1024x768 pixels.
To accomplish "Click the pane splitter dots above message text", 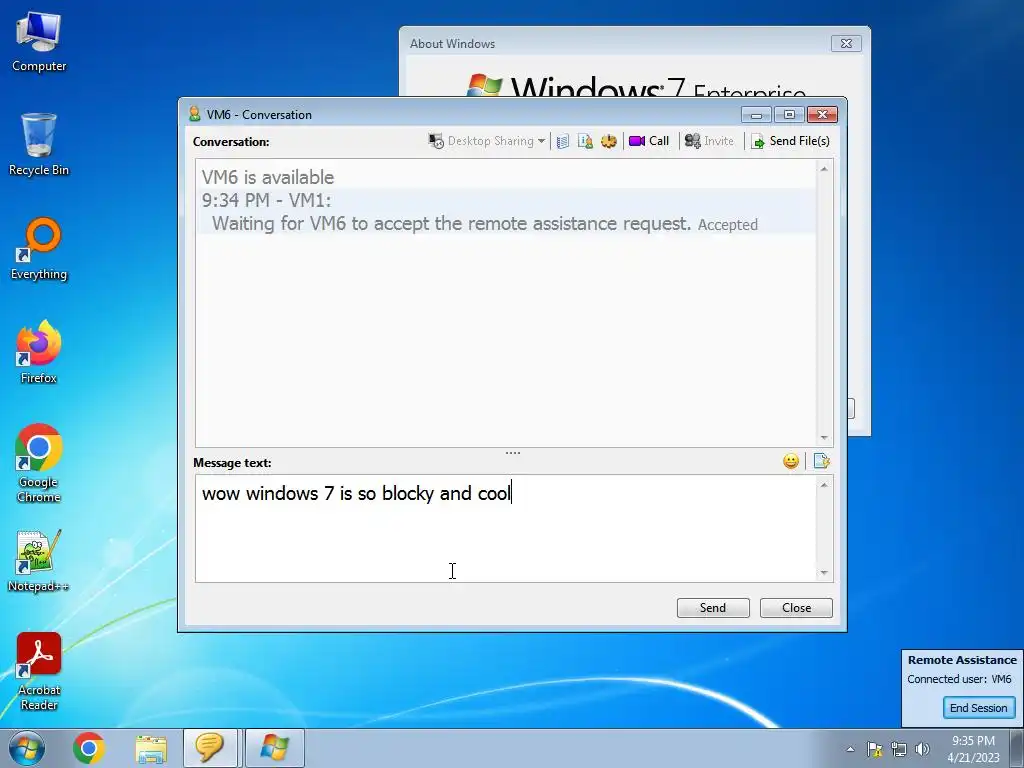I will click(x=513, y=453).
